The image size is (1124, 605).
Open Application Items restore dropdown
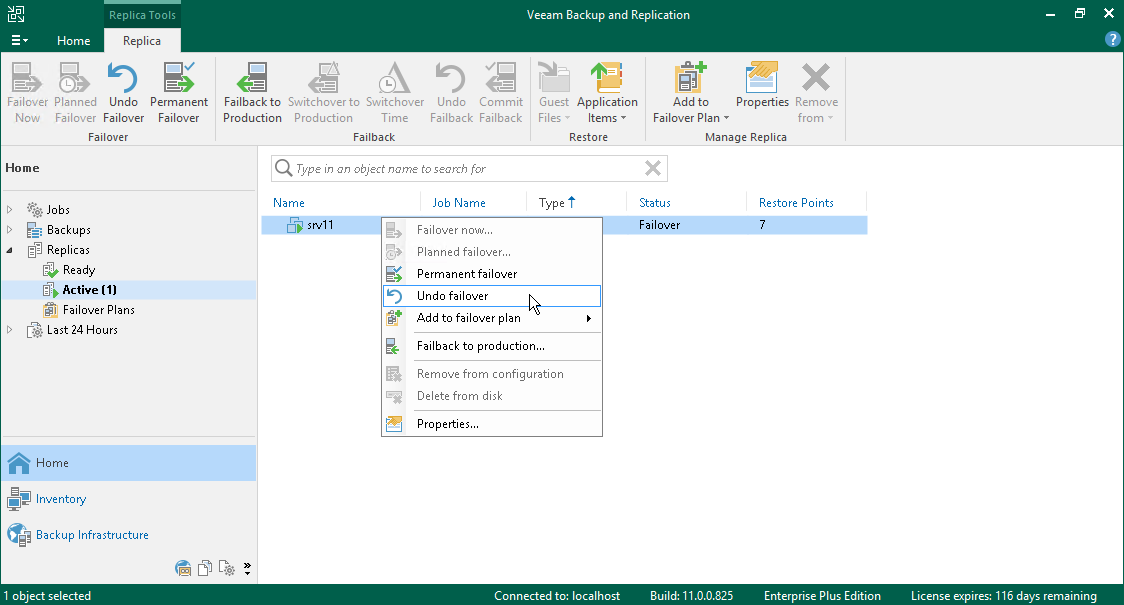[607, 93]
